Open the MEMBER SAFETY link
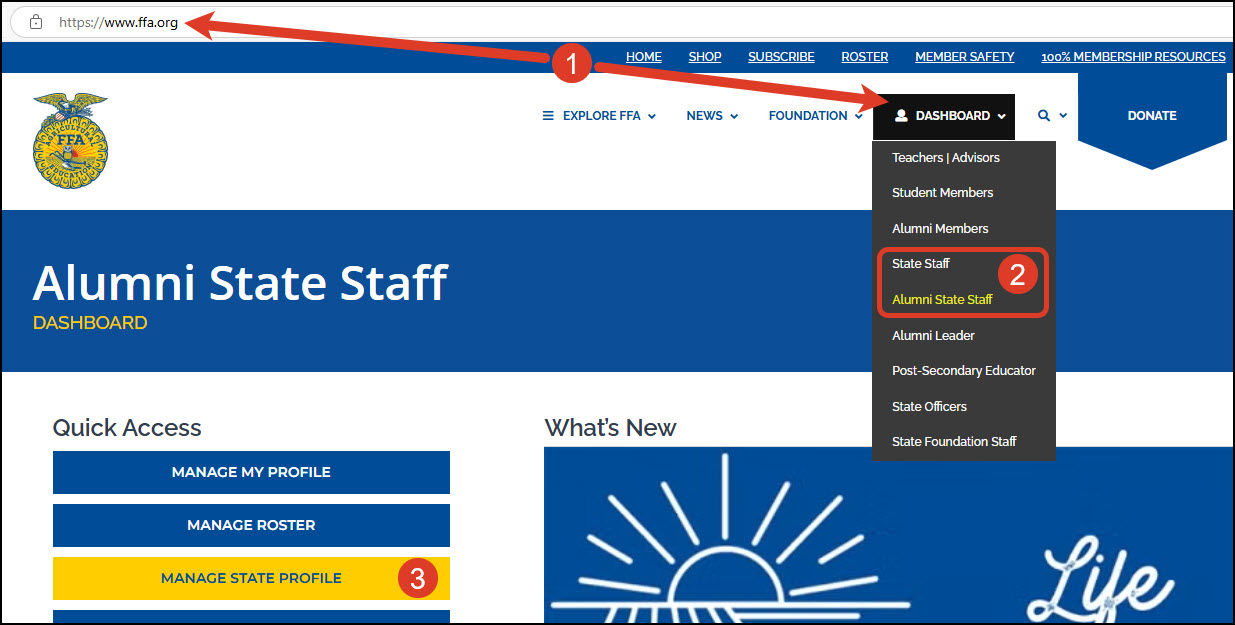This screenshot has height=625, width=1235. [x=965, y=57]
